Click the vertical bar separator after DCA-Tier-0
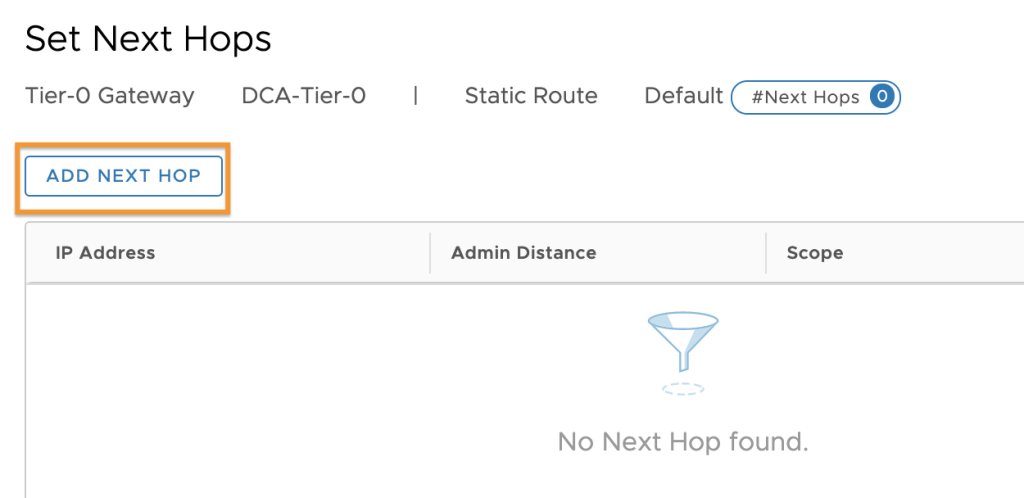1024x498 pixels. (415, 96)
